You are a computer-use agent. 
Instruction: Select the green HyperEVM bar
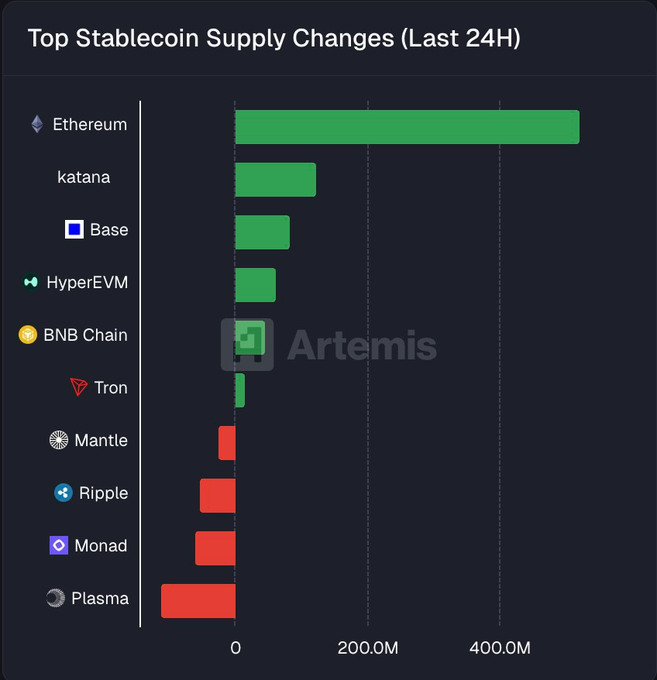pos(255,285)
